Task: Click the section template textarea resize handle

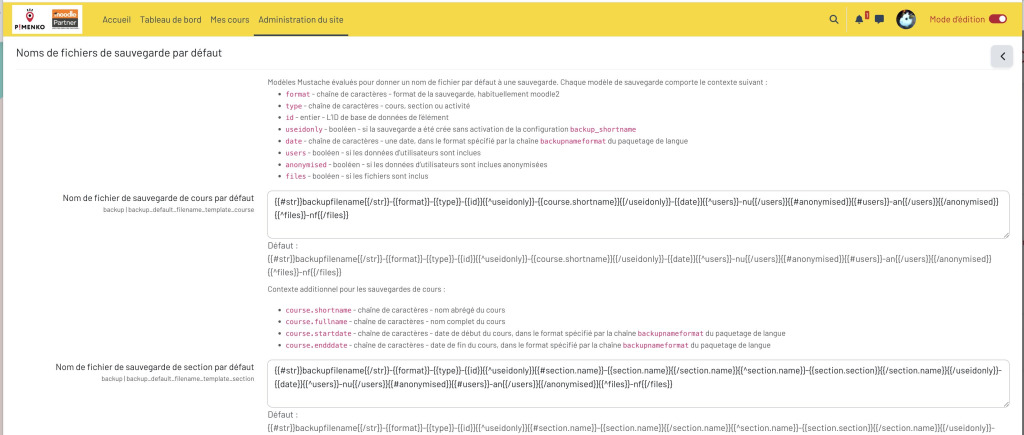Action: click(x=1006, y=403)
